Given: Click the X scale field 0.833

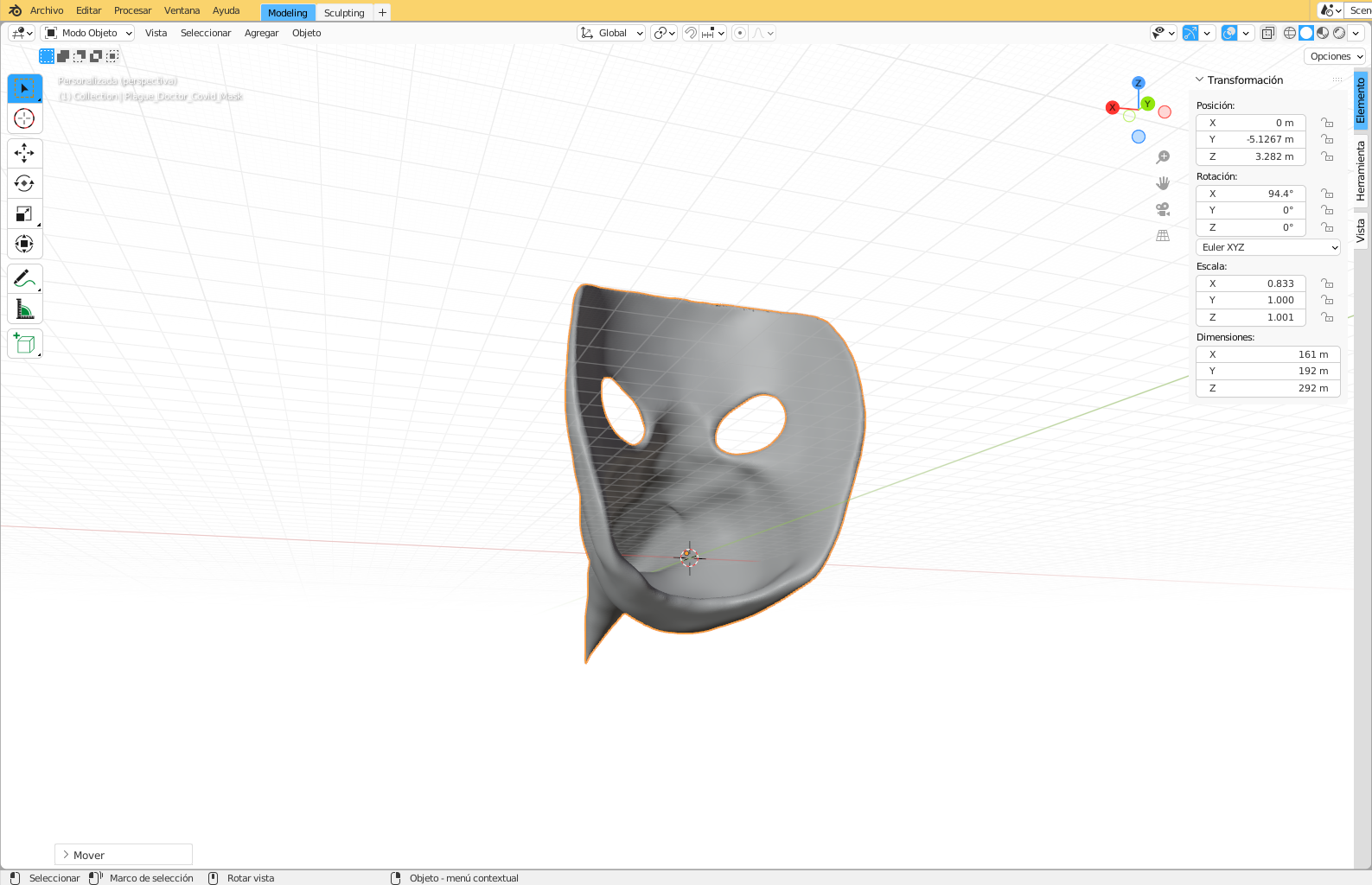Looking at the screenshot, I should tap(1251, 283).
